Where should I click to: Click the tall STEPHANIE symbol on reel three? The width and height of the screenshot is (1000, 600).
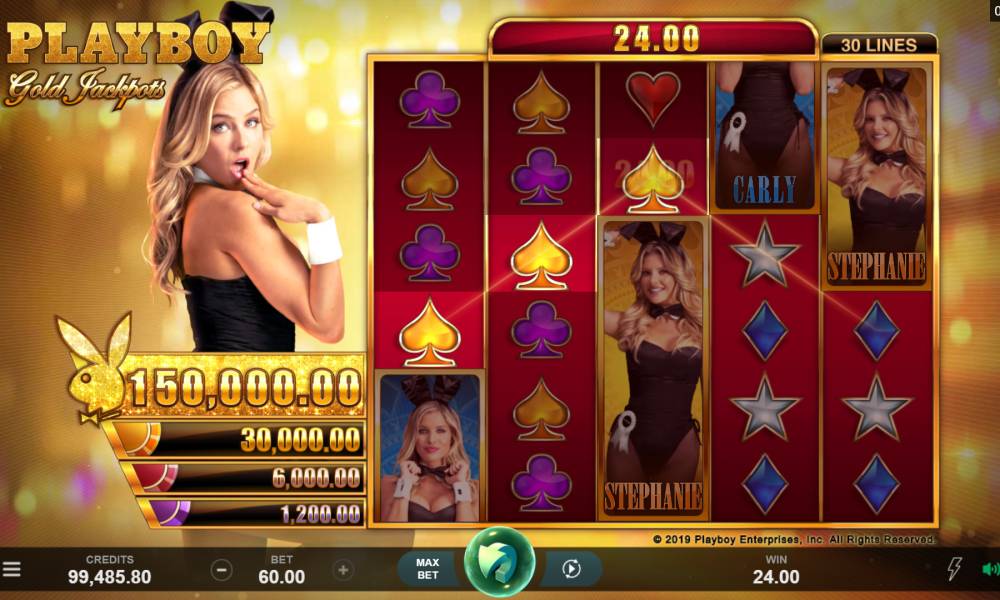coord(653,369)
